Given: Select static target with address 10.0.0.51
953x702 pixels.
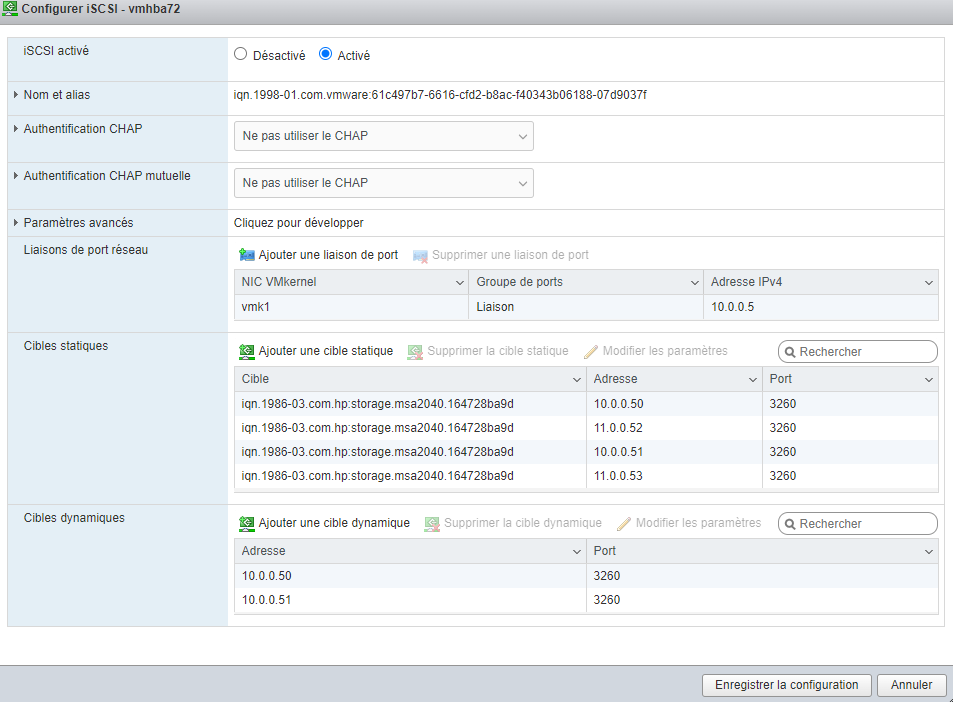Looking at the screenshot, I should coord(587,452).
